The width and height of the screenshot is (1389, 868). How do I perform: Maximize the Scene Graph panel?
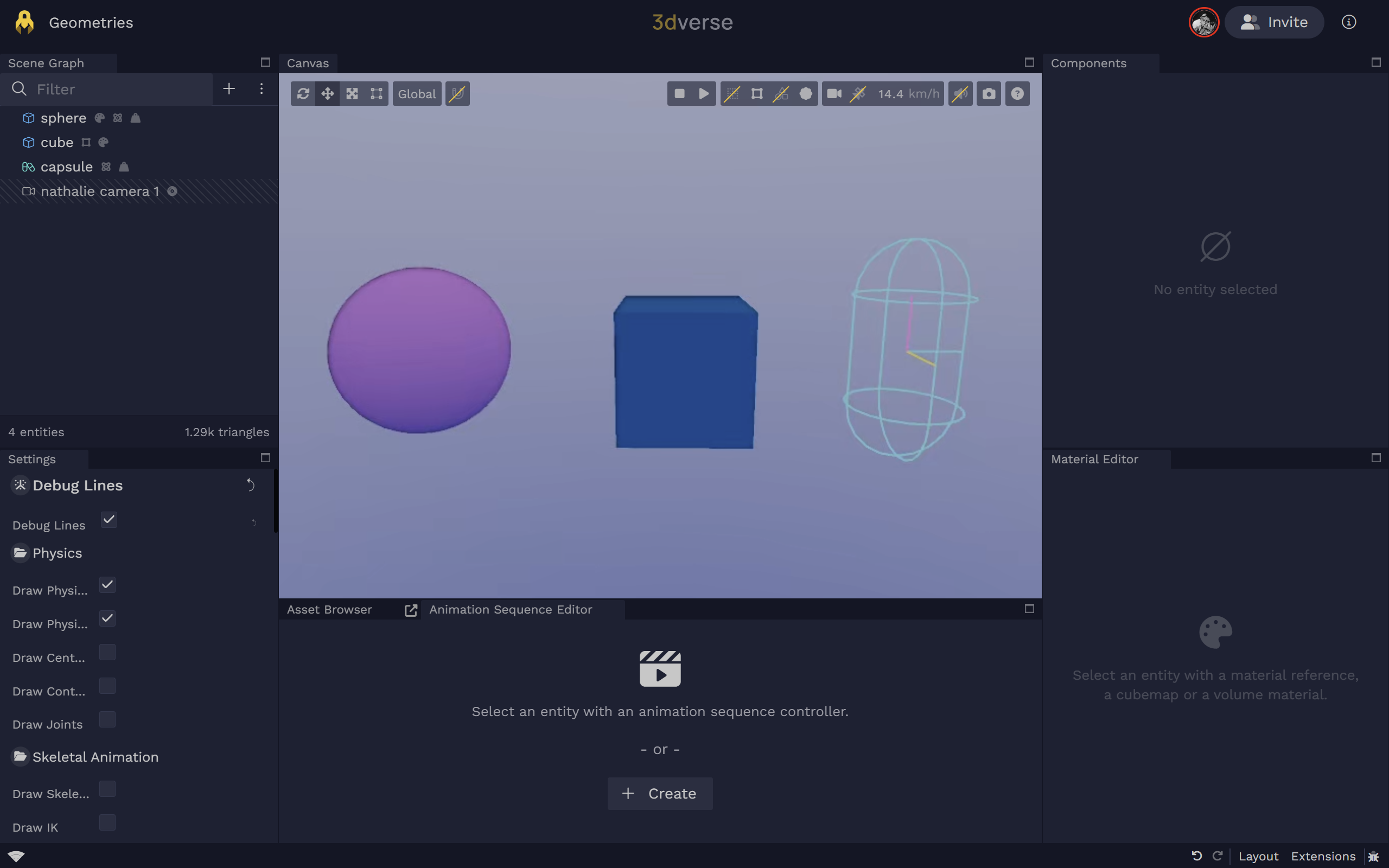[x=265, y=62]
